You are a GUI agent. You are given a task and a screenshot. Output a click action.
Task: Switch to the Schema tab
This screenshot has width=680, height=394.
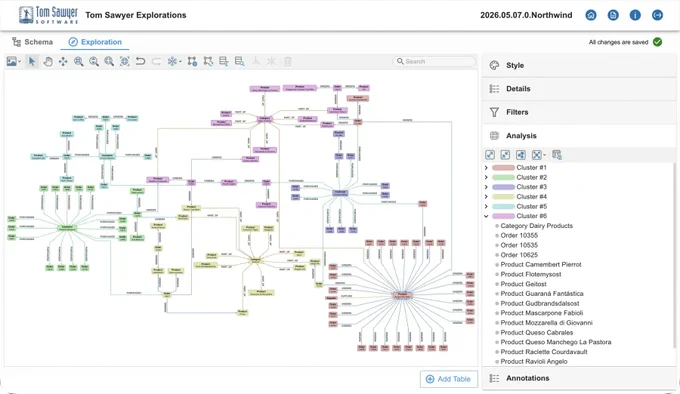point(33,42)
